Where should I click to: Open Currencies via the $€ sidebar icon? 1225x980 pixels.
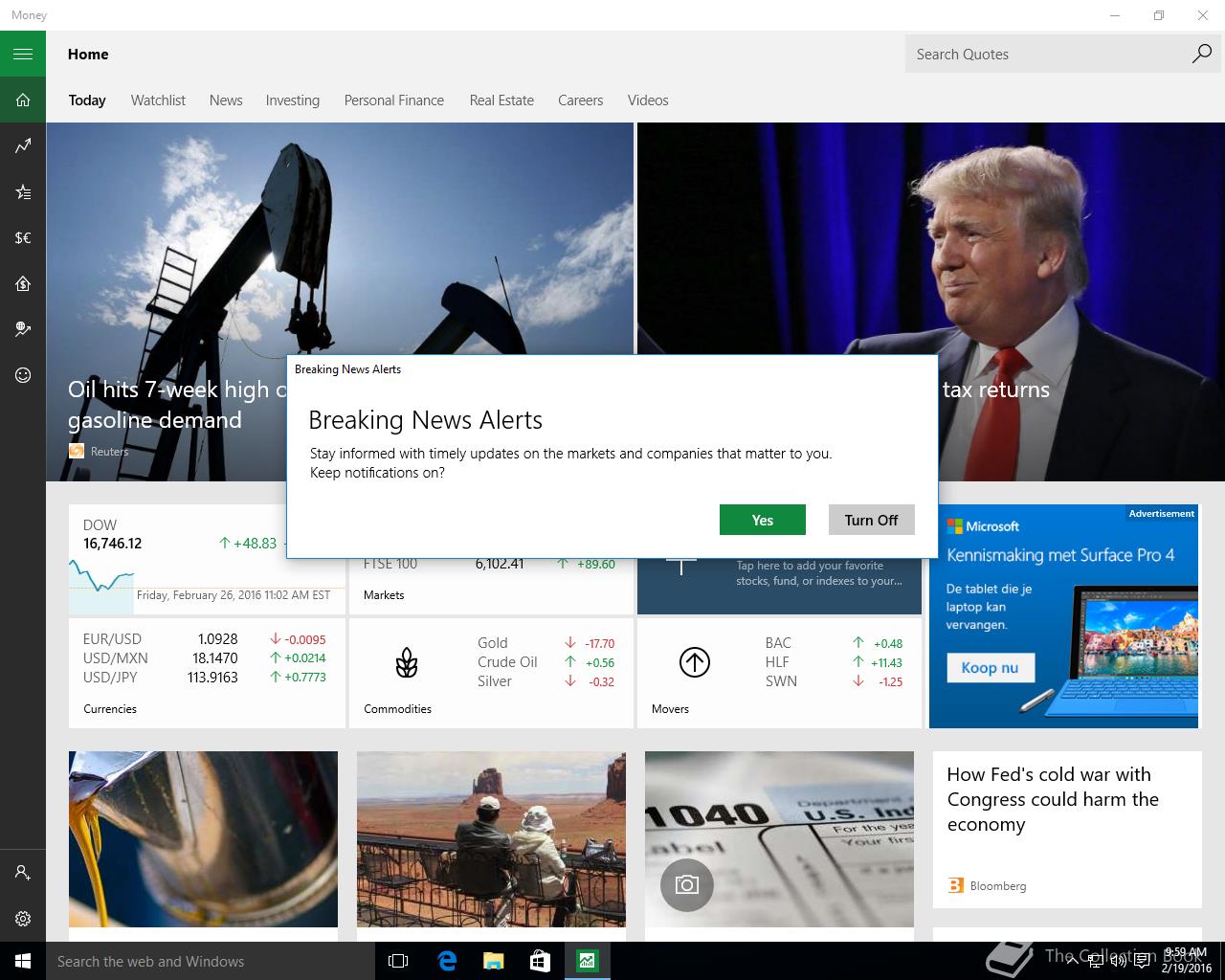point(23,237)
